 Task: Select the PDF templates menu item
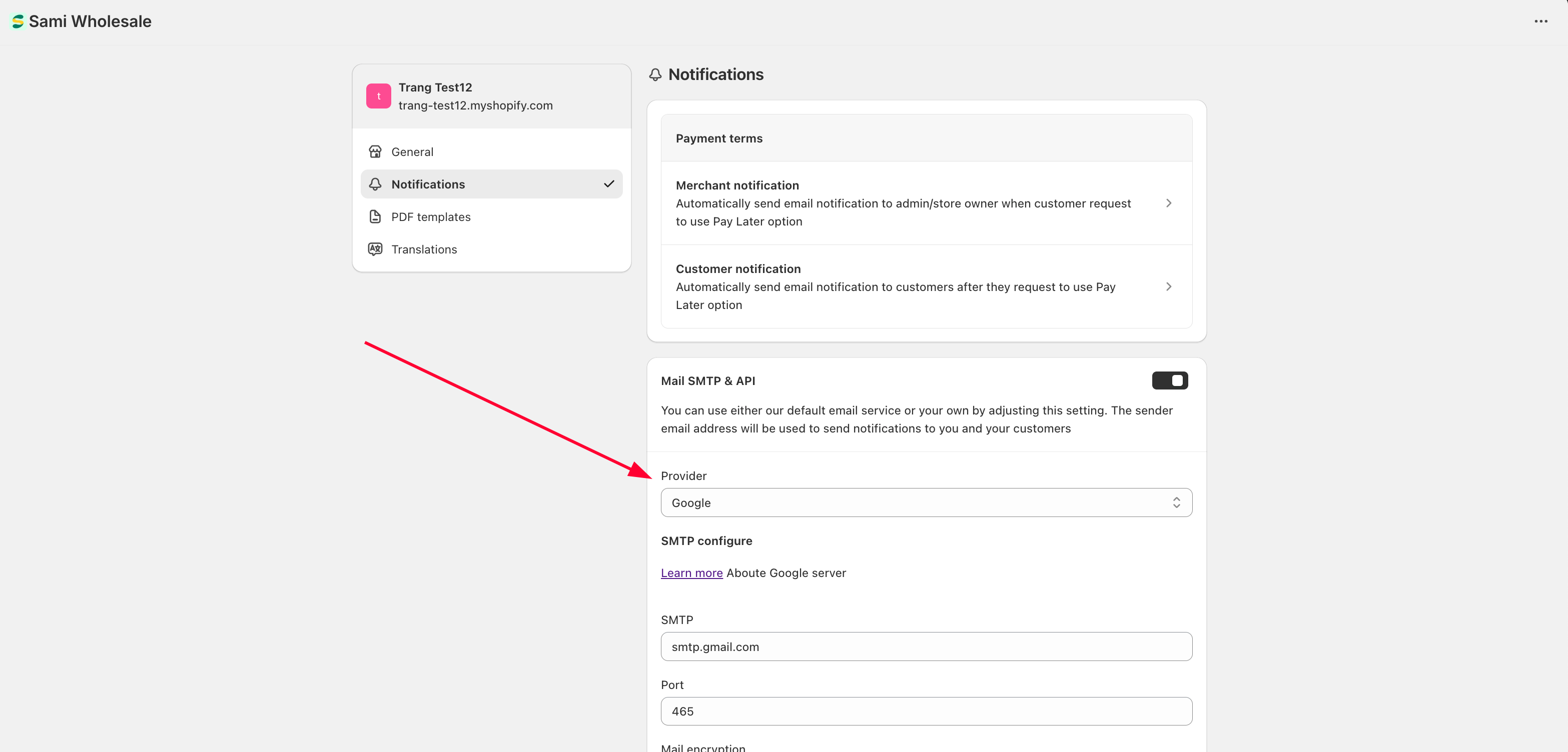coord(430,216)
